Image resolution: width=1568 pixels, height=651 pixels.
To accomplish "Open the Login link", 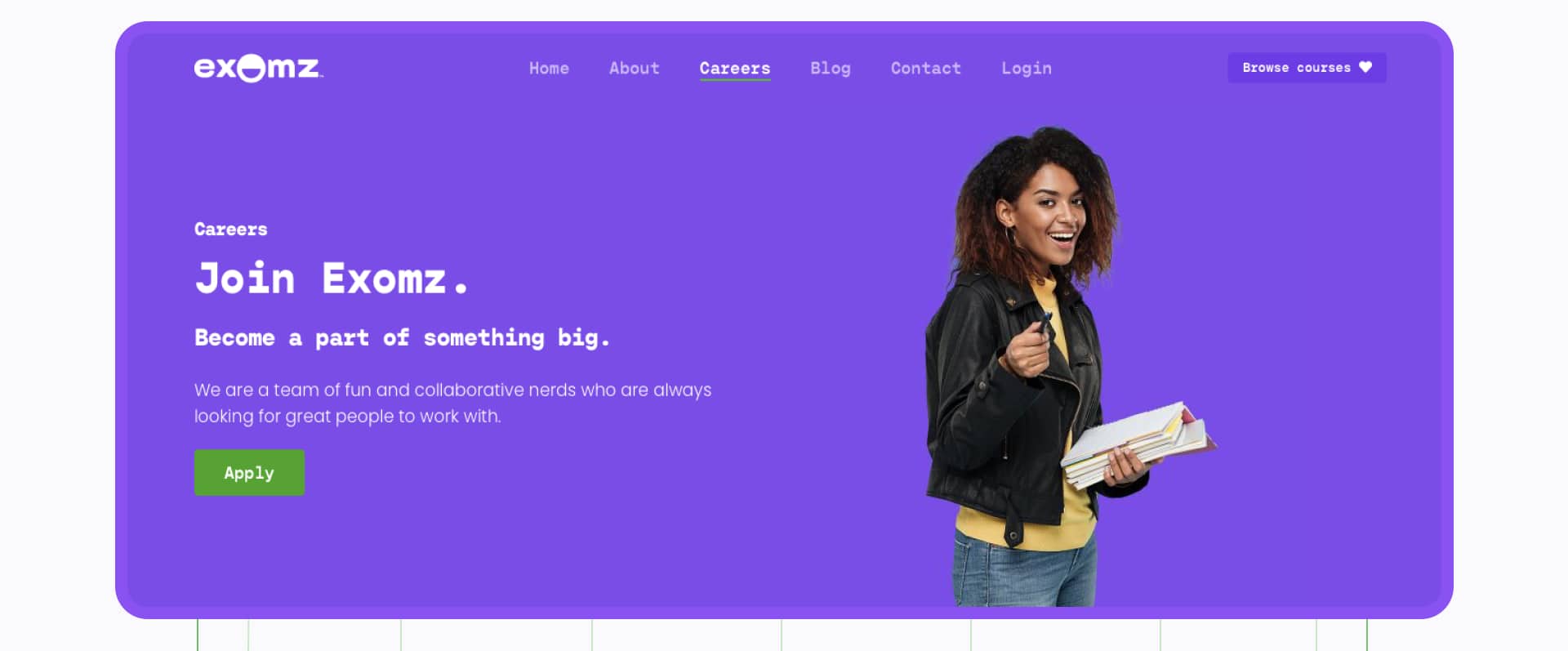I will [1027, 69].
